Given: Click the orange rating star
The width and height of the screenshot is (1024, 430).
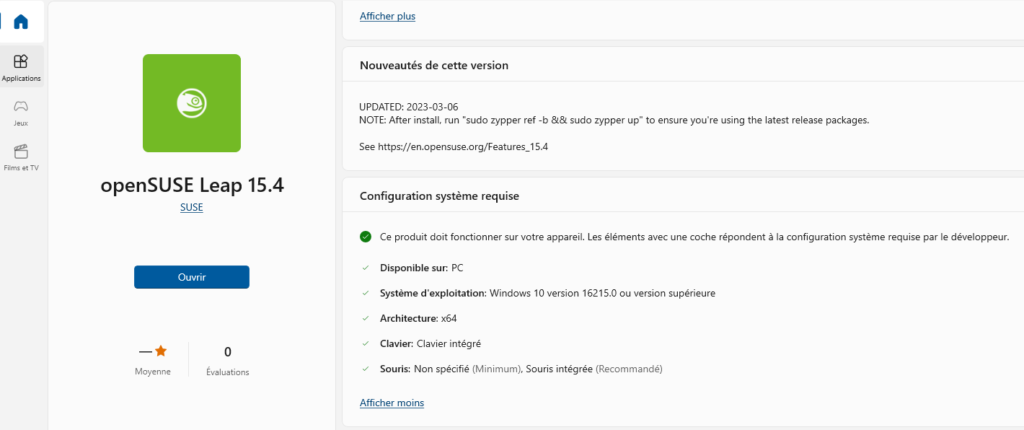Looking at the screenshot, I should pos(161,352).
